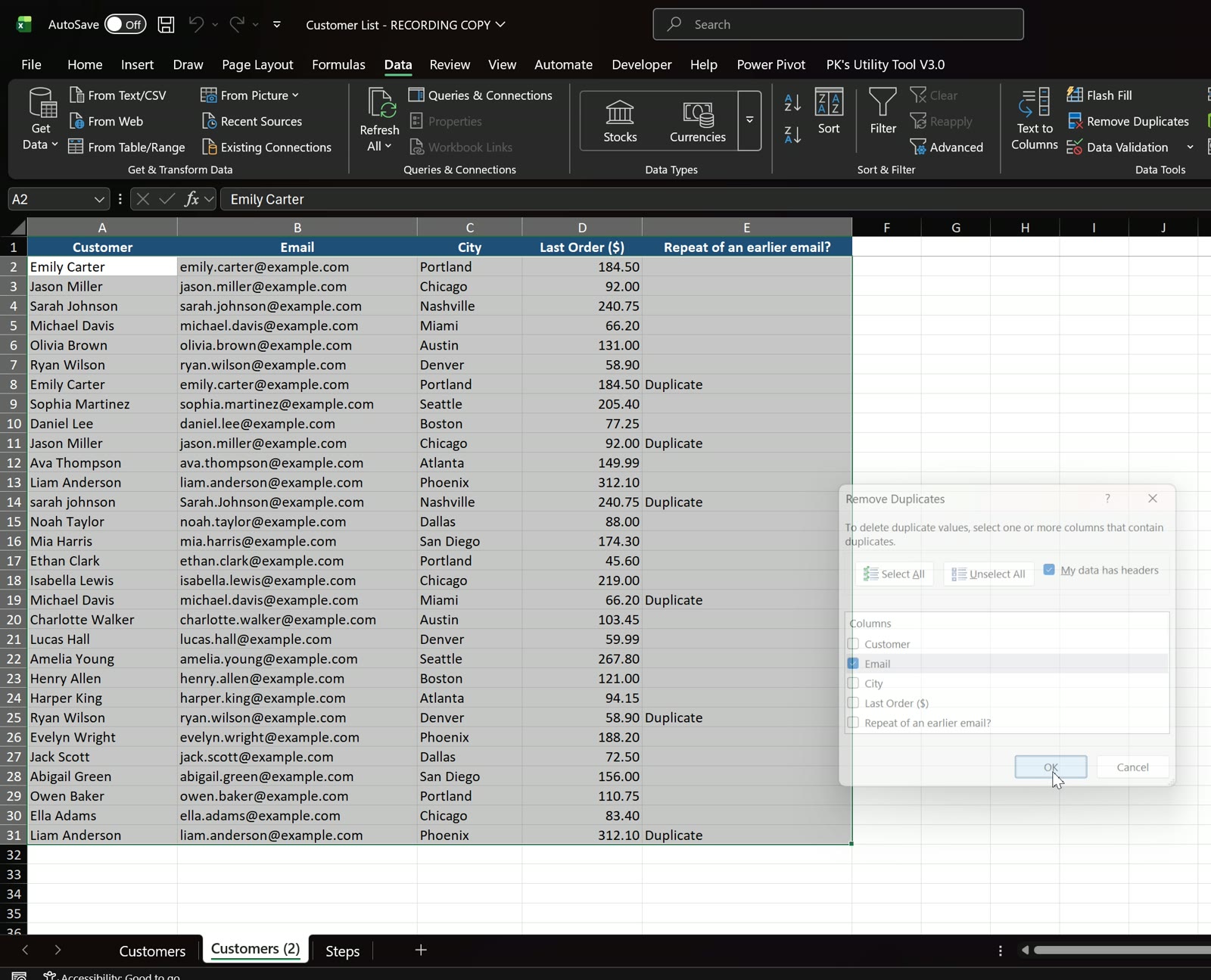Switch to the Power Pivot tab
This screenshot has height=980, width=1211.
click(770, 64)
